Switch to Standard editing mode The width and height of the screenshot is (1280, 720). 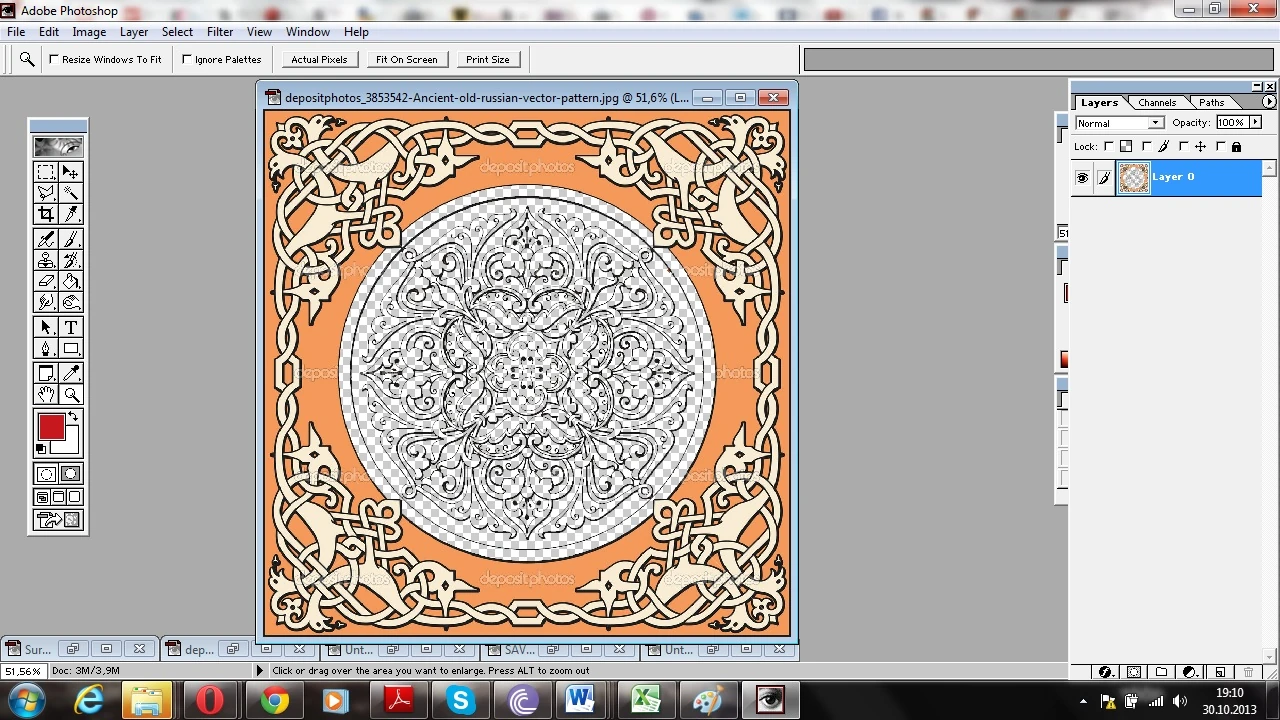point(46,474)
